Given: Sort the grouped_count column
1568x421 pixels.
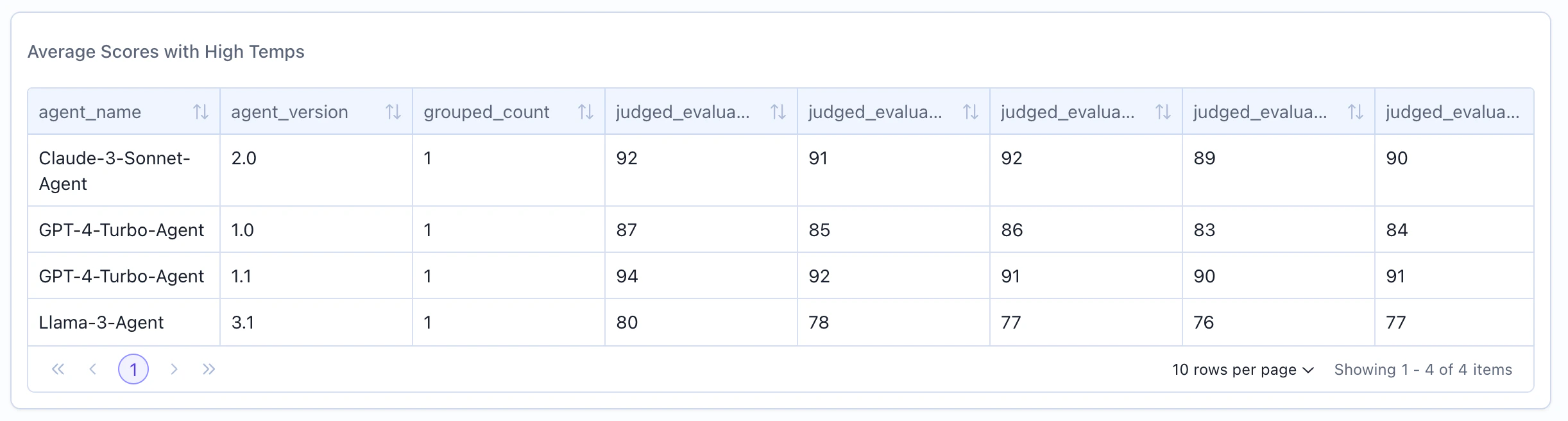Looking at the screenshot, I should point(585,111).
